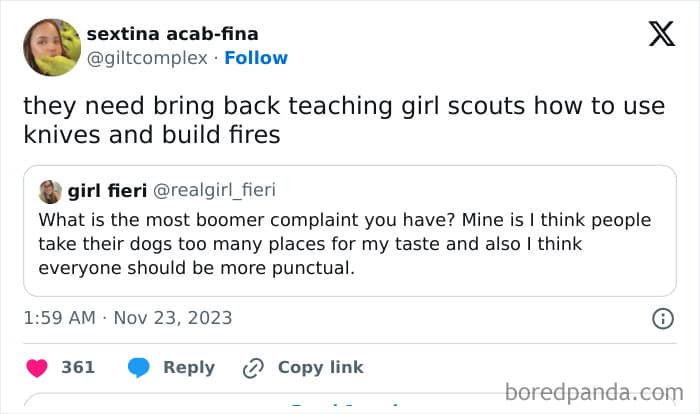Open sextina acab-fina's profile avatar
The height and width of the screenshot is (414, 700).
[x=51, y=47]
